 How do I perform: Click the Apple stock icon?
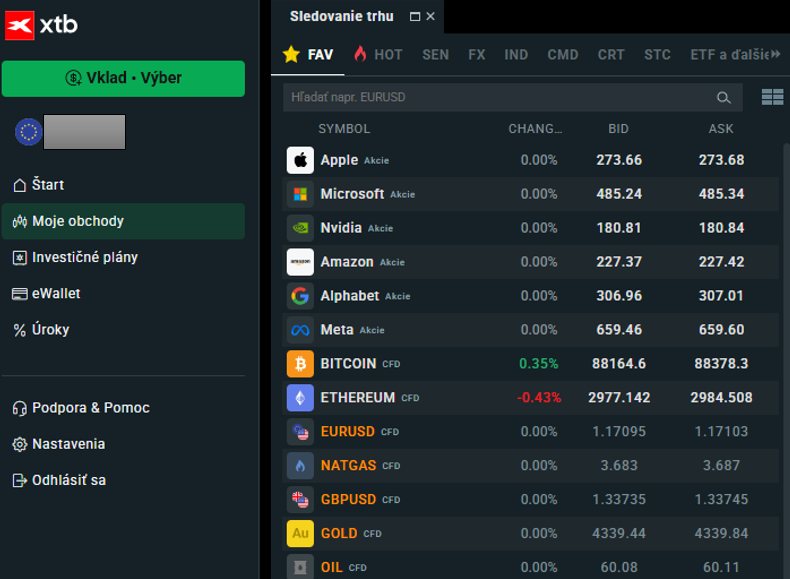[300, 160]
